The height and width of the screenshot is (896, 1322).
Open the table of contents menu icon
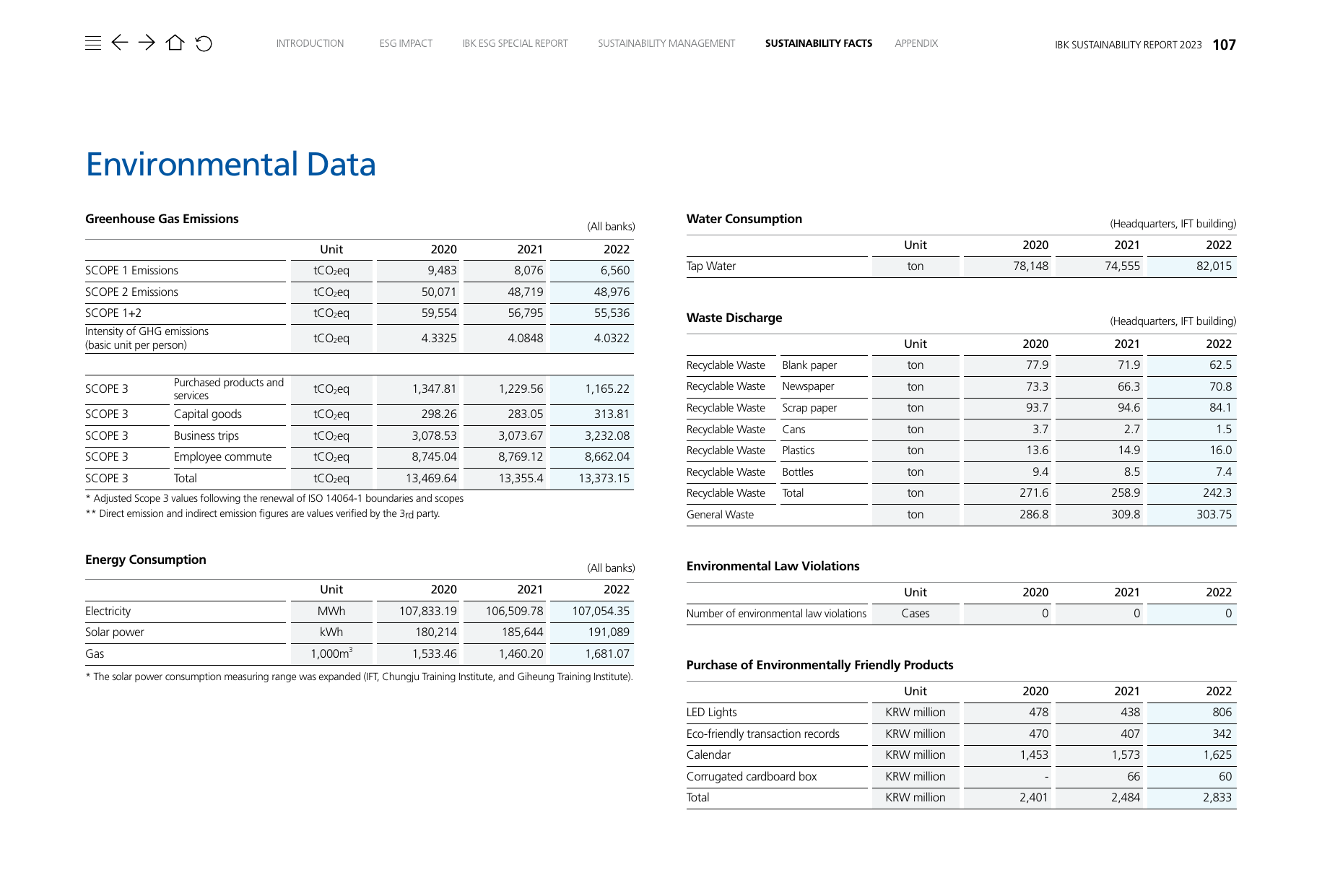93,43
